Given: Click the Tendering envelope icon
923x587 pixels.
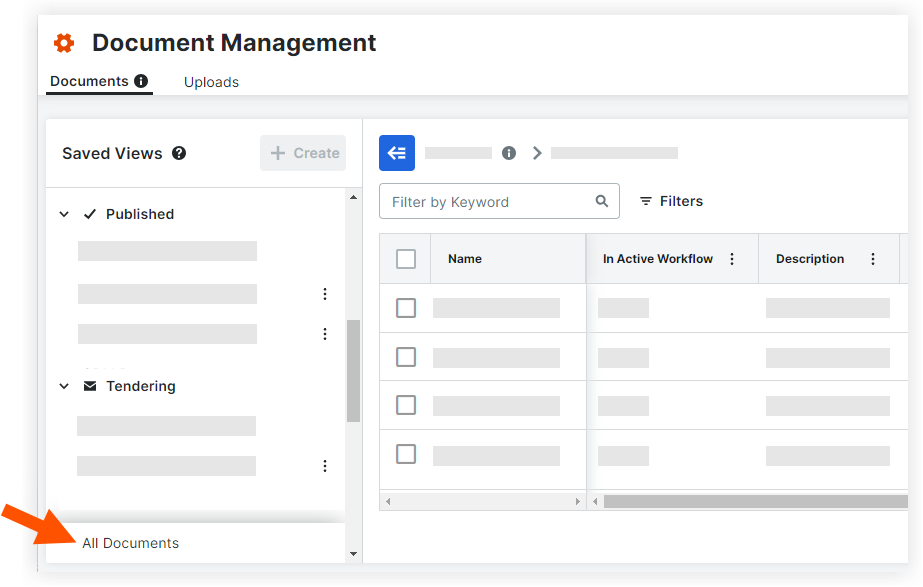Looking at the screenshot, I should [90, 386].
